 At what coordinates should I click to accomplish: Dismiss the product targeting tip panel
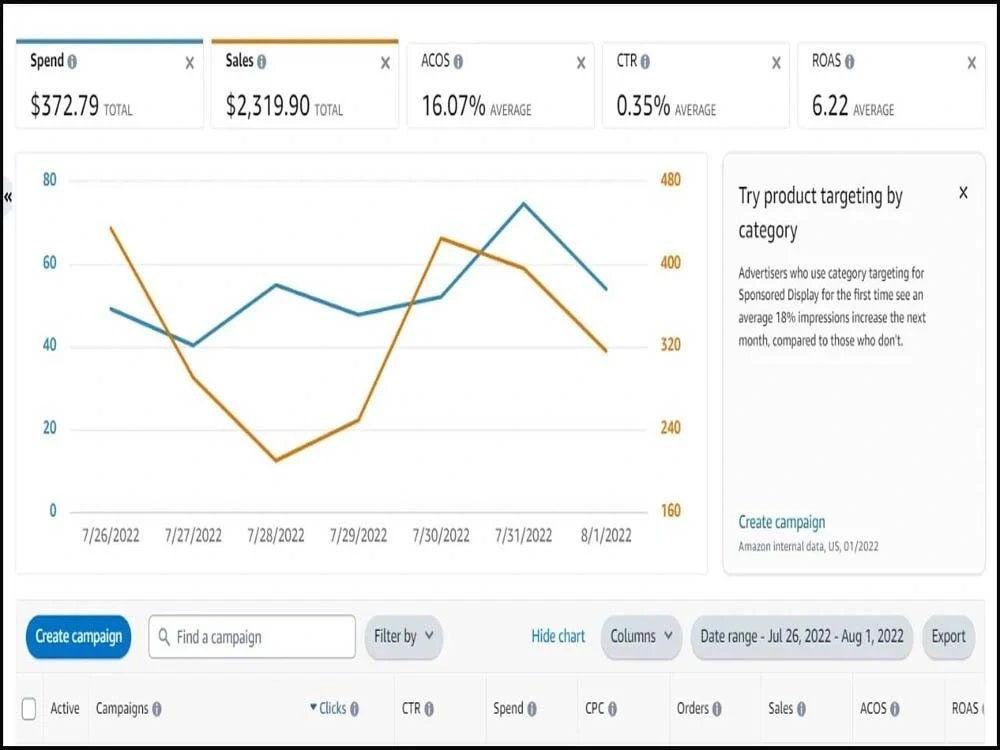pyautogui.click(x=963, y=193)
